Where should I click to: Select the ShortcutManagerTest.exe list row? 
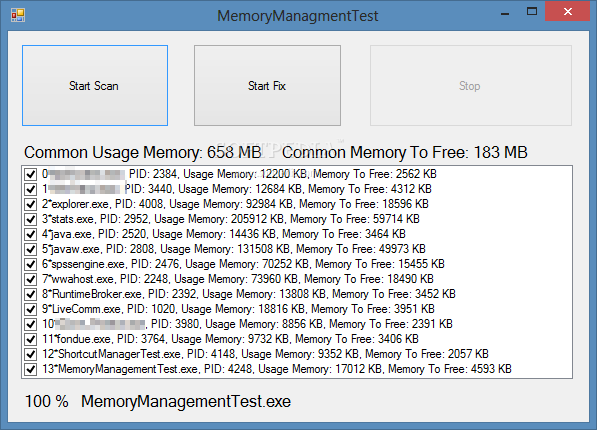point(265,354)
